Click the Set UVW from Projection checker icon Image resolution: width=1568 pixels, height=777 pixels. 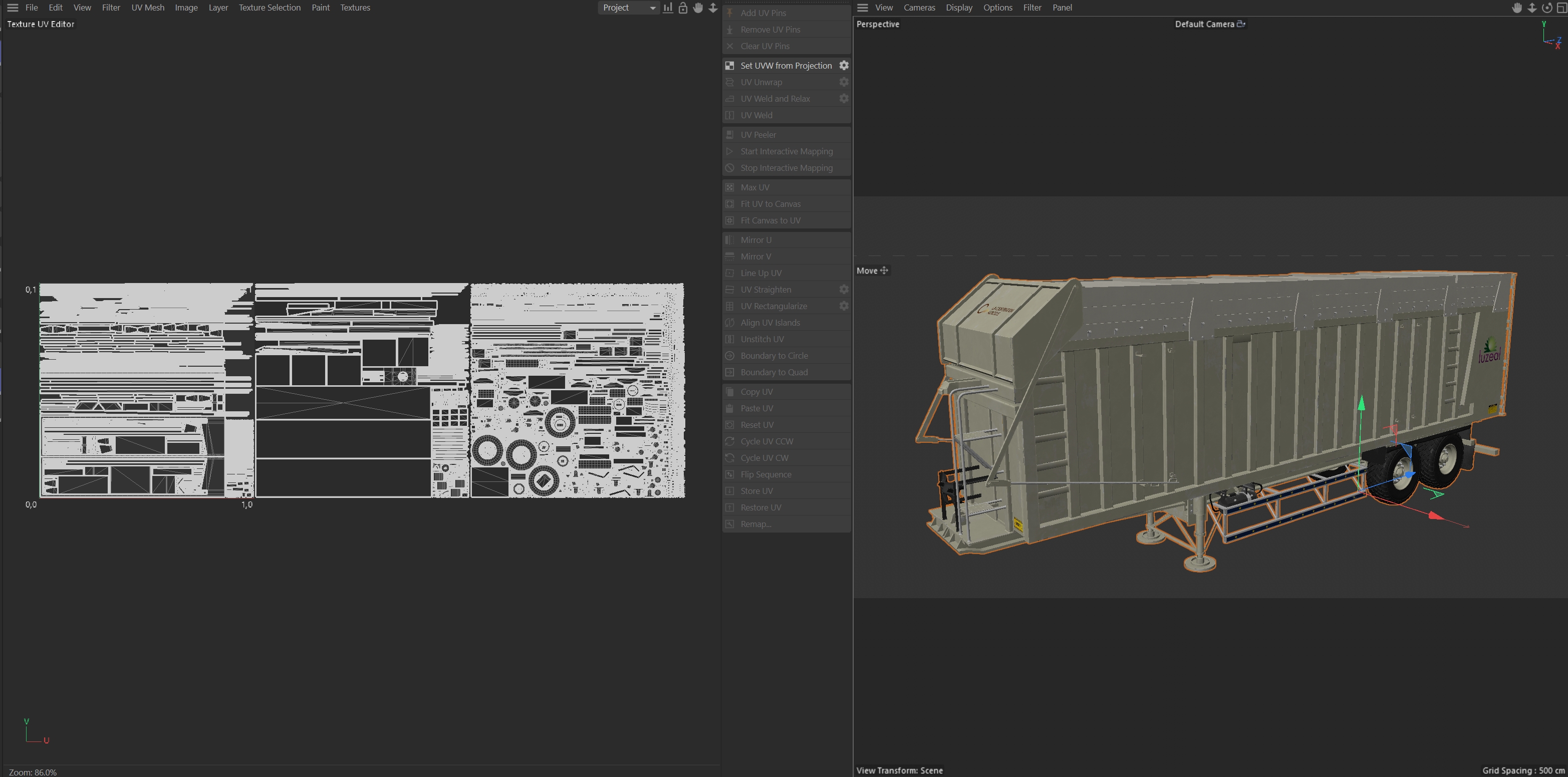coord(729,66)
